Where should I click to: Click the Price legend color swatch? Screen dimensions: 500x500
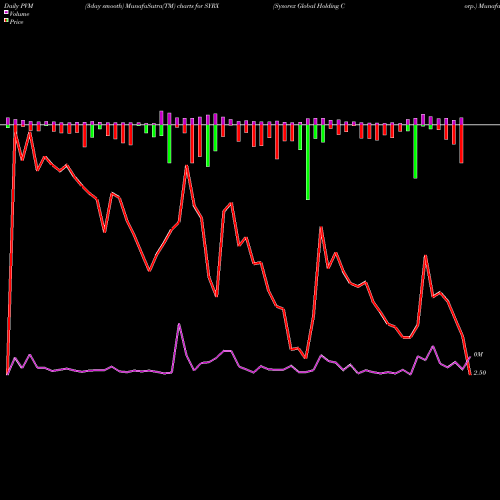tap(6, 21)
